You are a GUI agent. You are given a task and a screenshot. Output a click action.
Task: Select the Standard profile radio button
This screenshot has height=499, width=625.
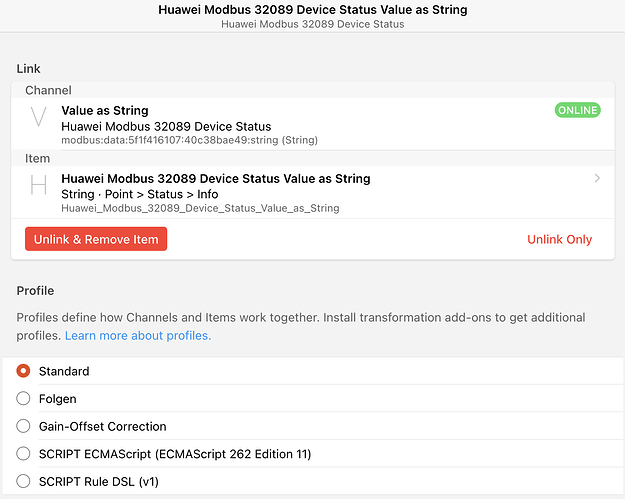[x=23, y=371]
